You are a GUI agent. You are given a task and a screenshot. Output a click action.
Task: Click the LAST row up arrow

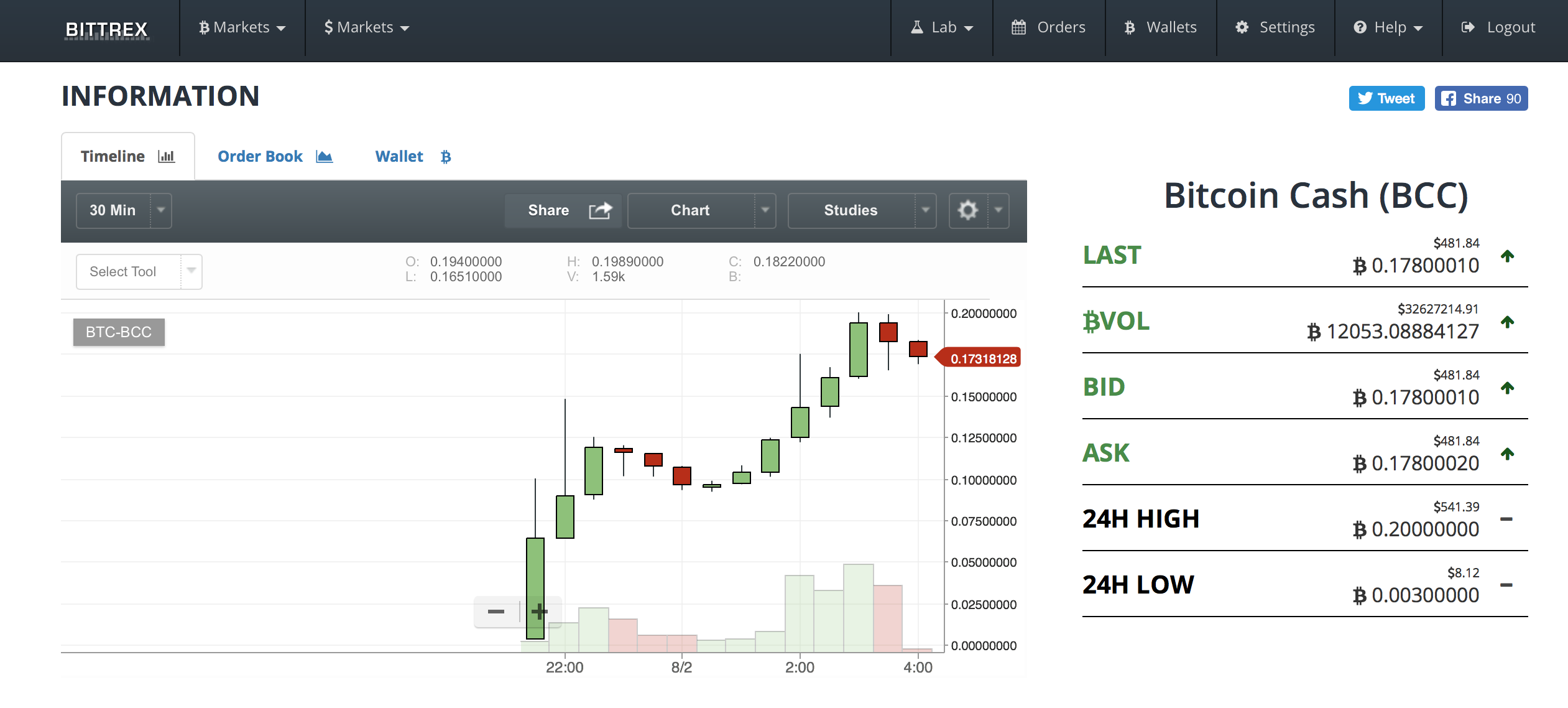coord(1507,256)
